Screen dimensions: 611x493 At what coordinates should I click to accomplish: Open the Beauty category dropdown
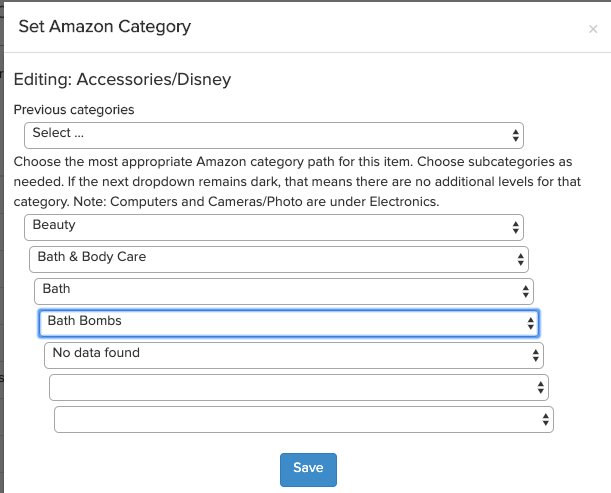pos(273,227)
